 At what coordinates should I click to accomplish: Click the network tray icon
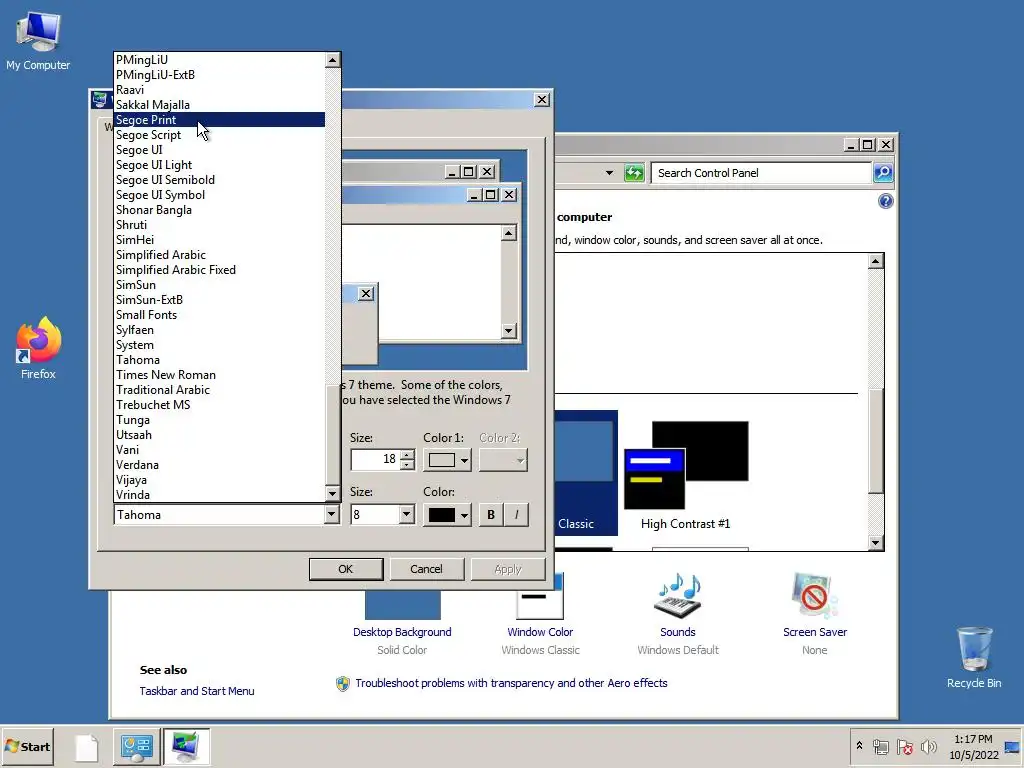pyautogui.click(x=880, y=746)
